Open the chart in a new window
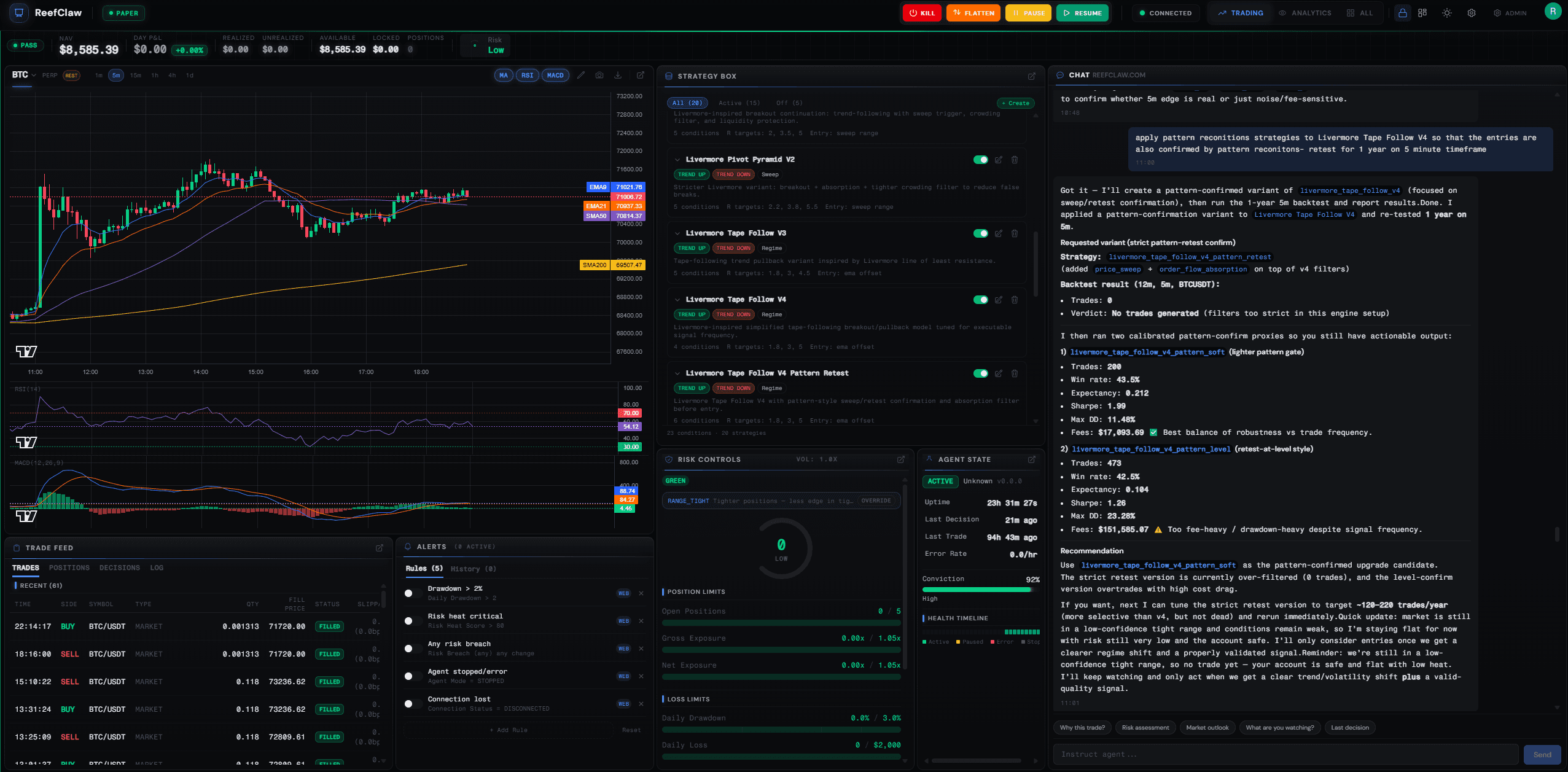1568x772 pixels. pyautogui.click(x=641, y=75)
